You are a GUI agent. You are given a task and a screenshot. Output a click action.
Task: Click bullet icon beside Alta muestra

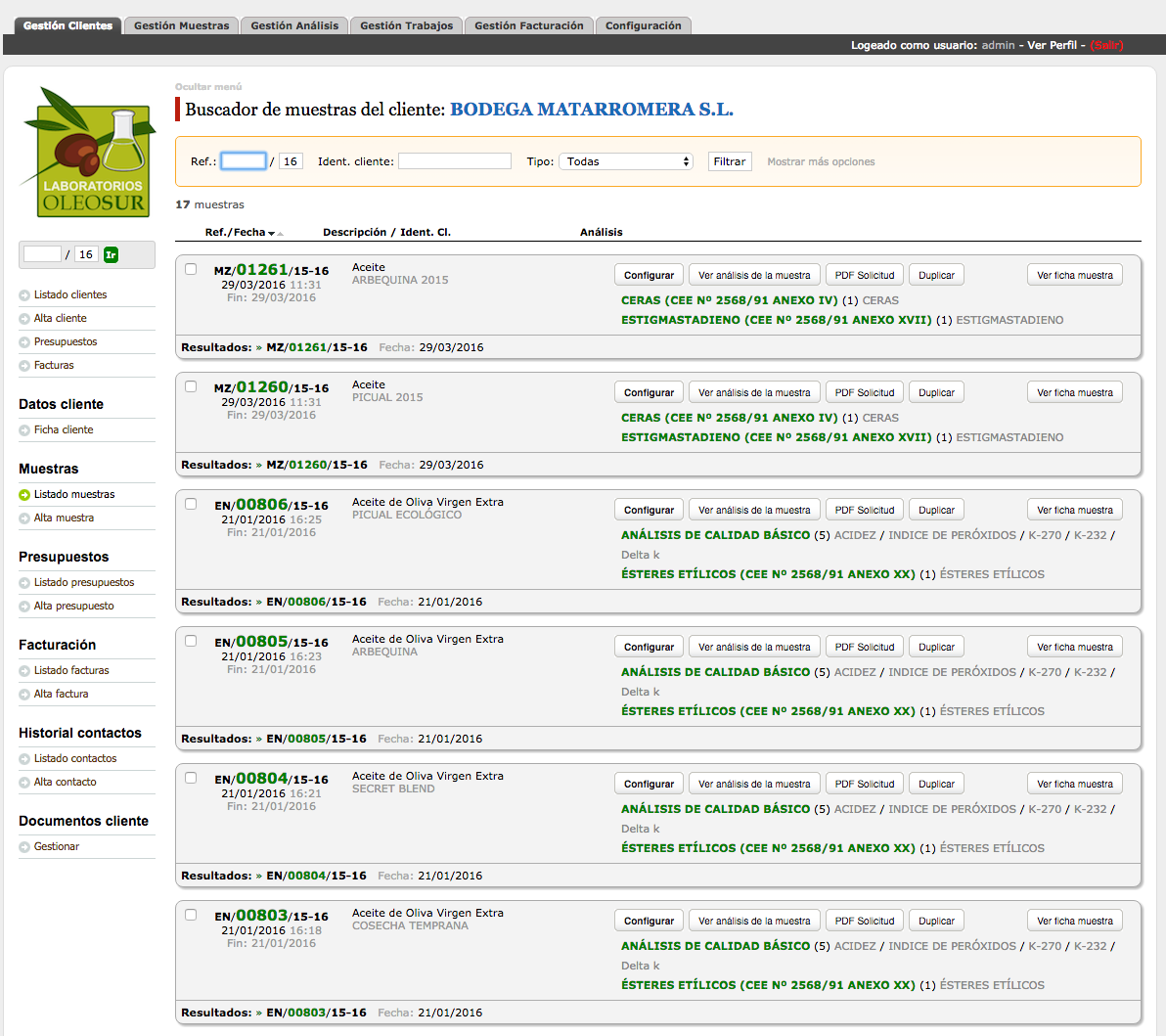[x=24, y=518]
